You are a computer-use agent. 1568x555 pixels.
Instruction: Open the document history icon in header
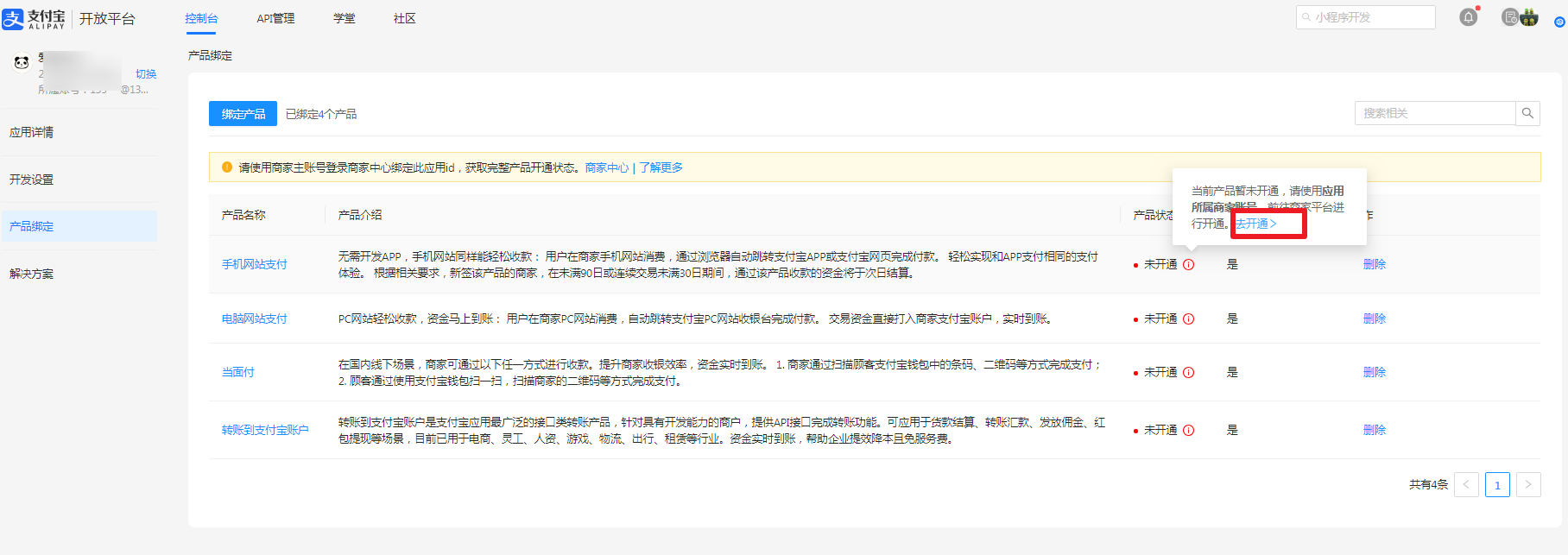(1510, 17)
